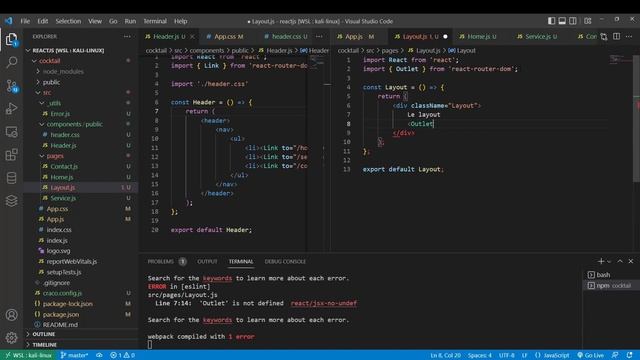
Task: Toggle primary sidebar layout icon
Action: 551,21
